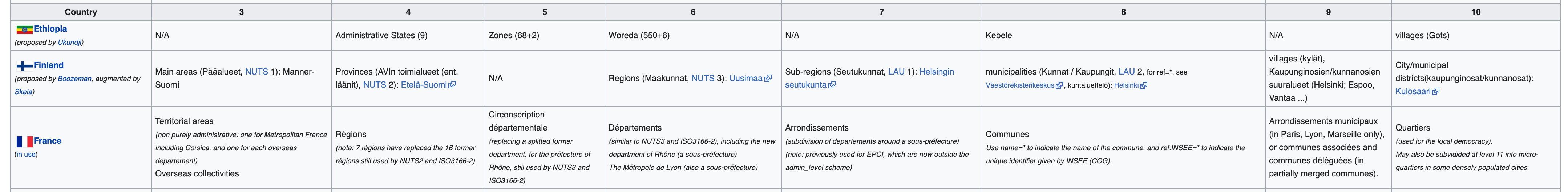The height and width of the screenshot is (192, 1568).
Task: Follow the "in use" link under France
Action: (26, 155)
